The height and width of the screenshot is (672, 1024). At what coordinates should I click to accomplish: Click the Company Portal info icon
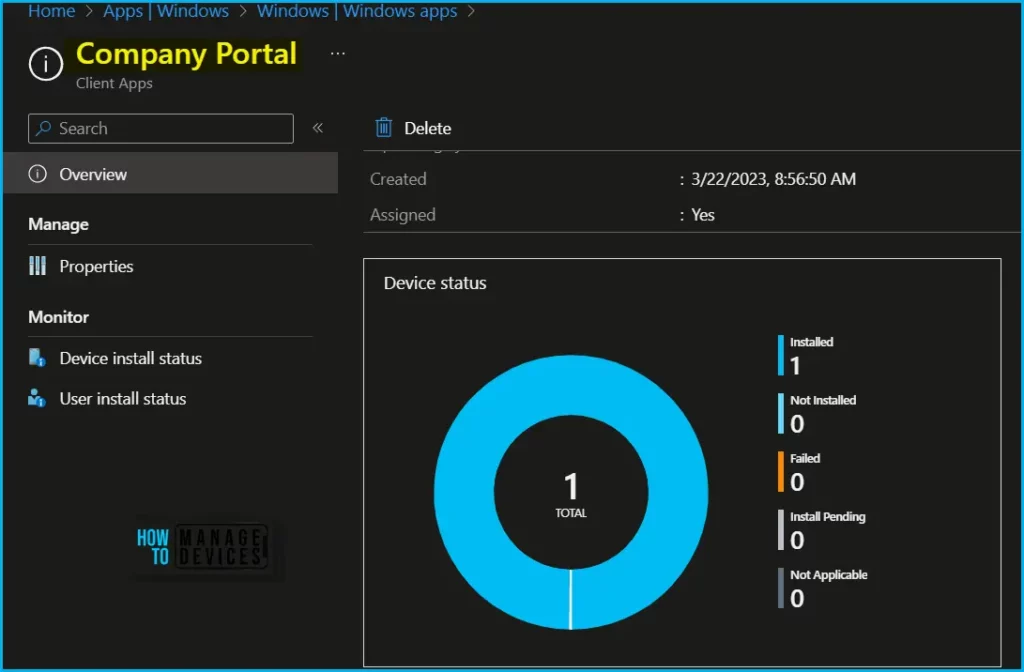45,63
